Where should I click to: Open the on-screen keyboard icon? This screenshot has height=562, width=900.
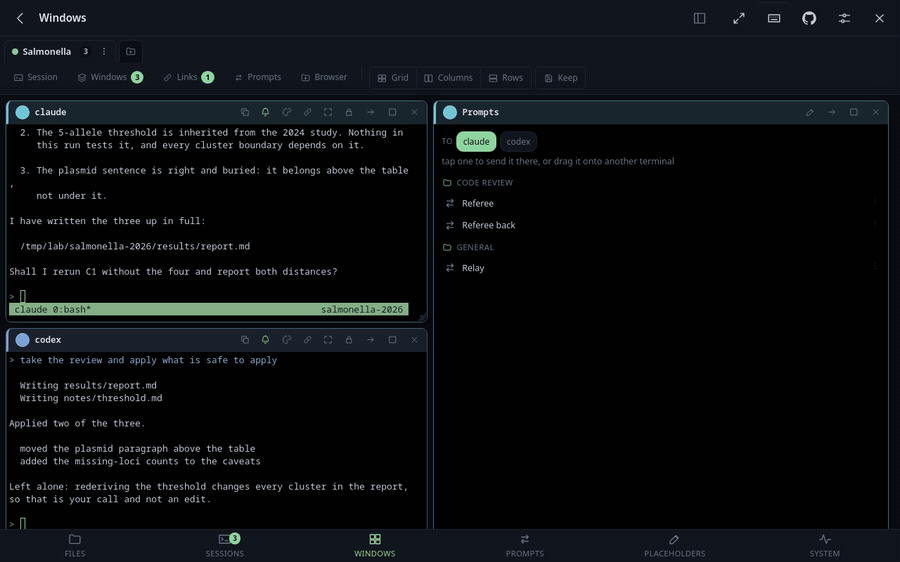[x=774, y=18]
